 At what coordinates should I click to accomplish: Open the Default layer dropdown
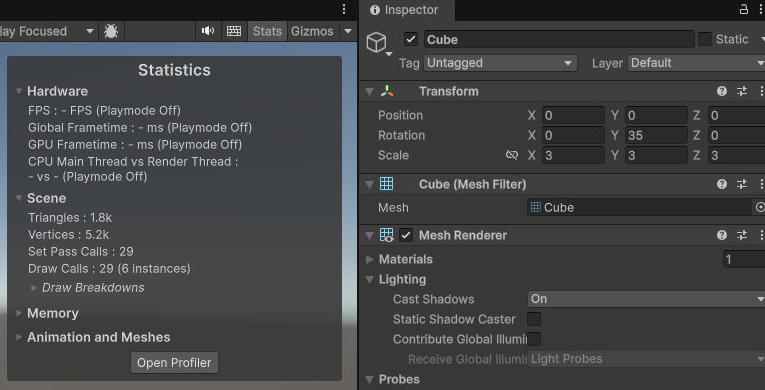coord(696,63)
